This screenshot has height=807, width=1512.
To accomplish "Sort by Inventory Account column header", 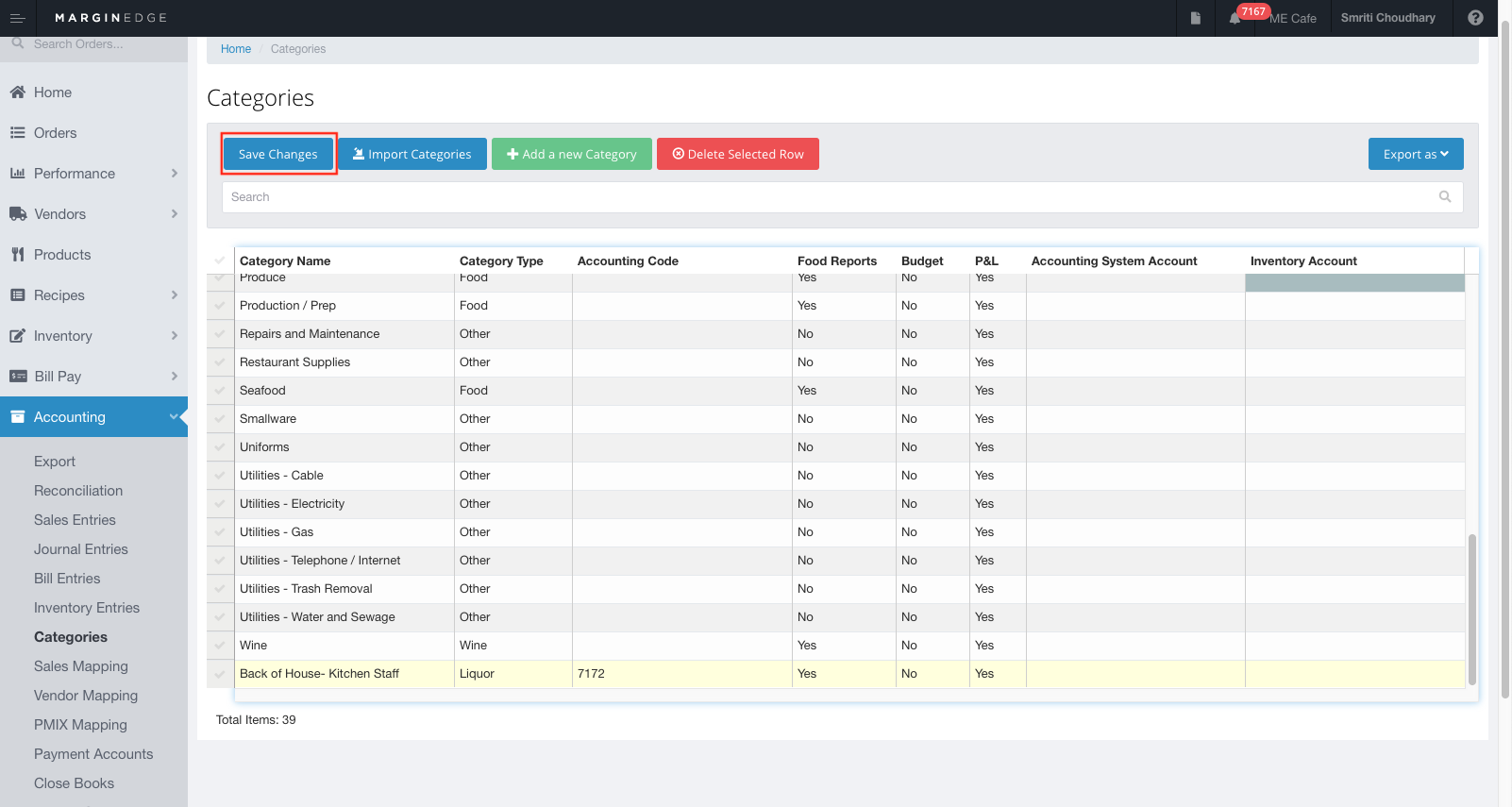I will (x=1303, y=261).
